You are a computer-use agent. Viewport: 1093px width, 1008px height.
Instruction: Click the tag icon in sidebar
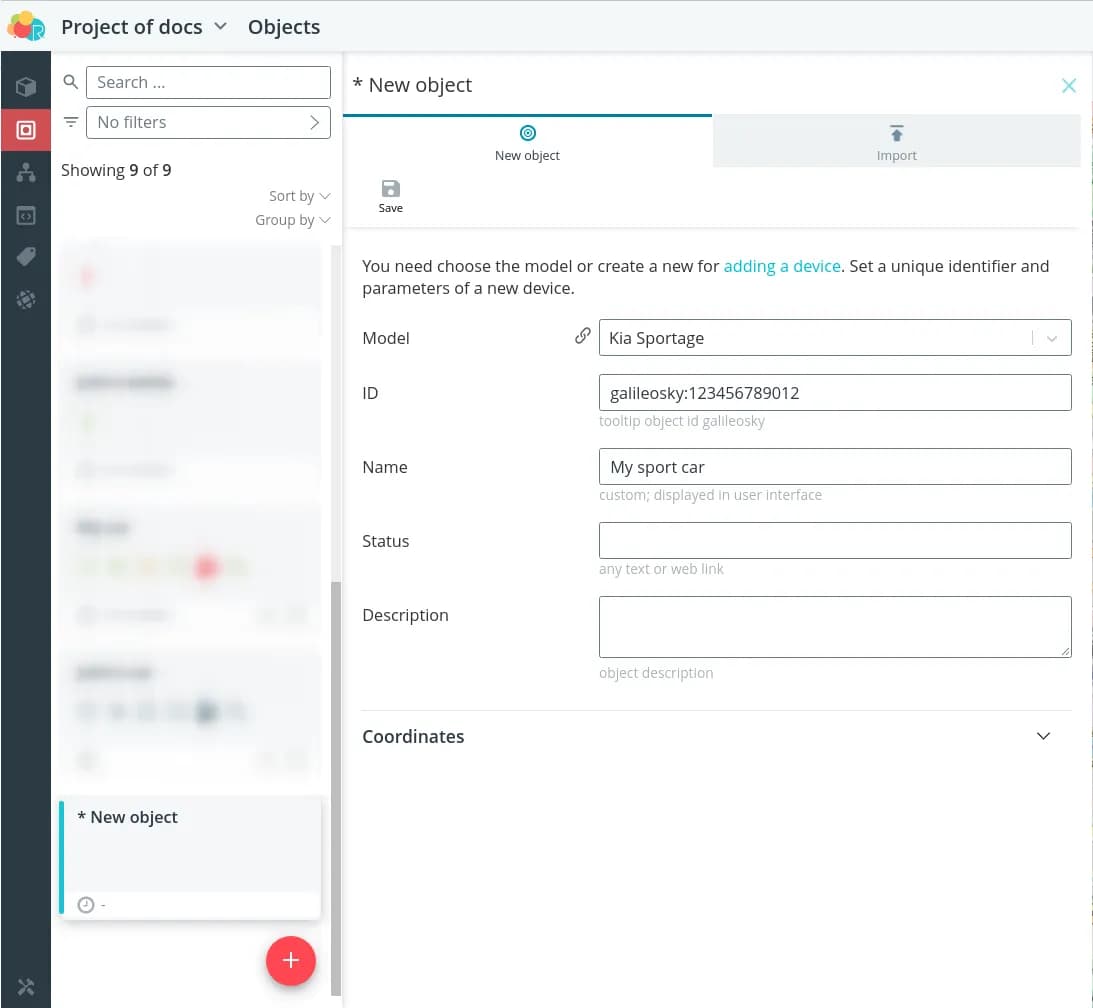[x=26, y=257]
